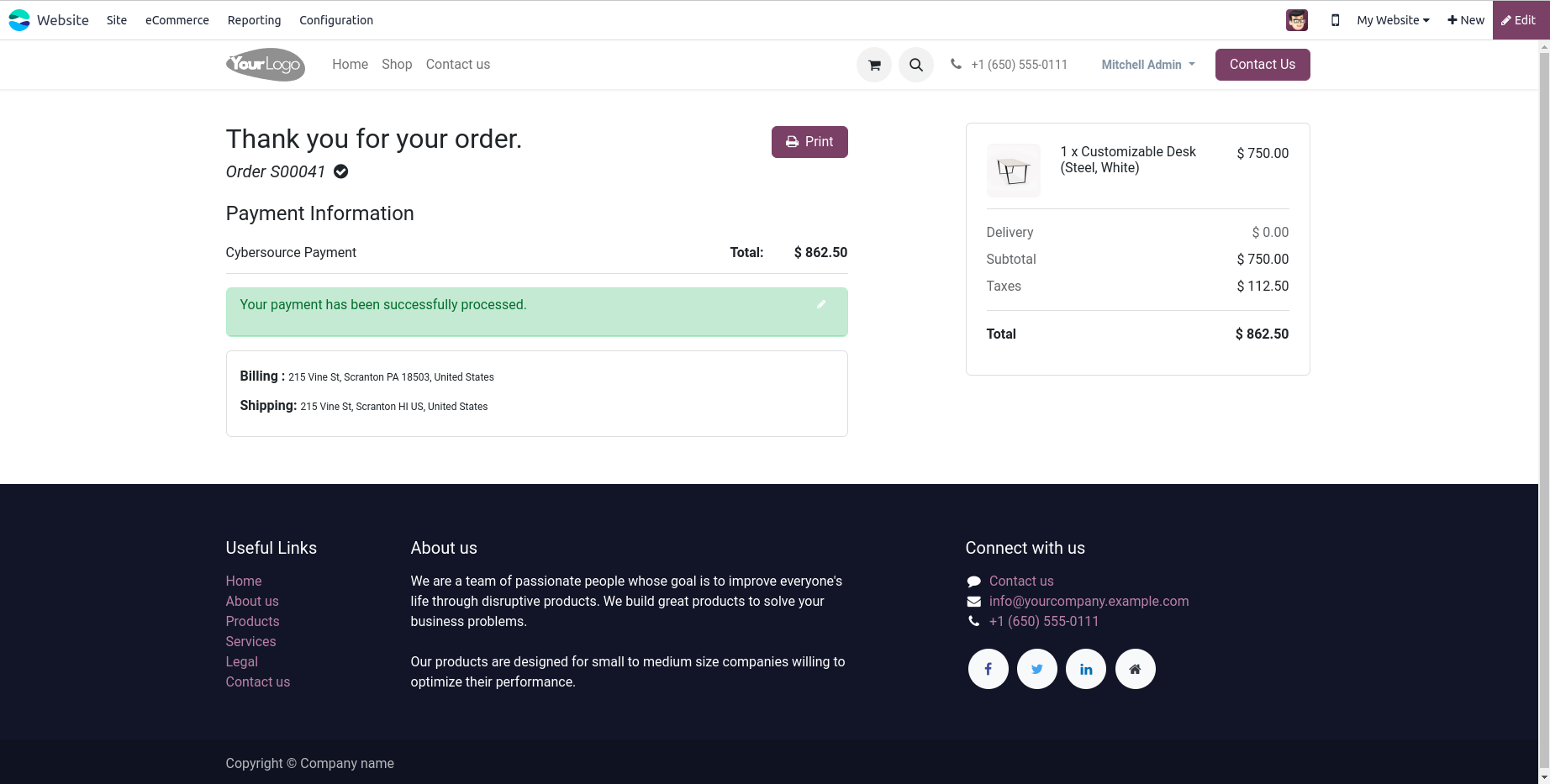Screen dimensions: 1550x784
Task: Open the eCommerce menu
Action: coord(177,20)
